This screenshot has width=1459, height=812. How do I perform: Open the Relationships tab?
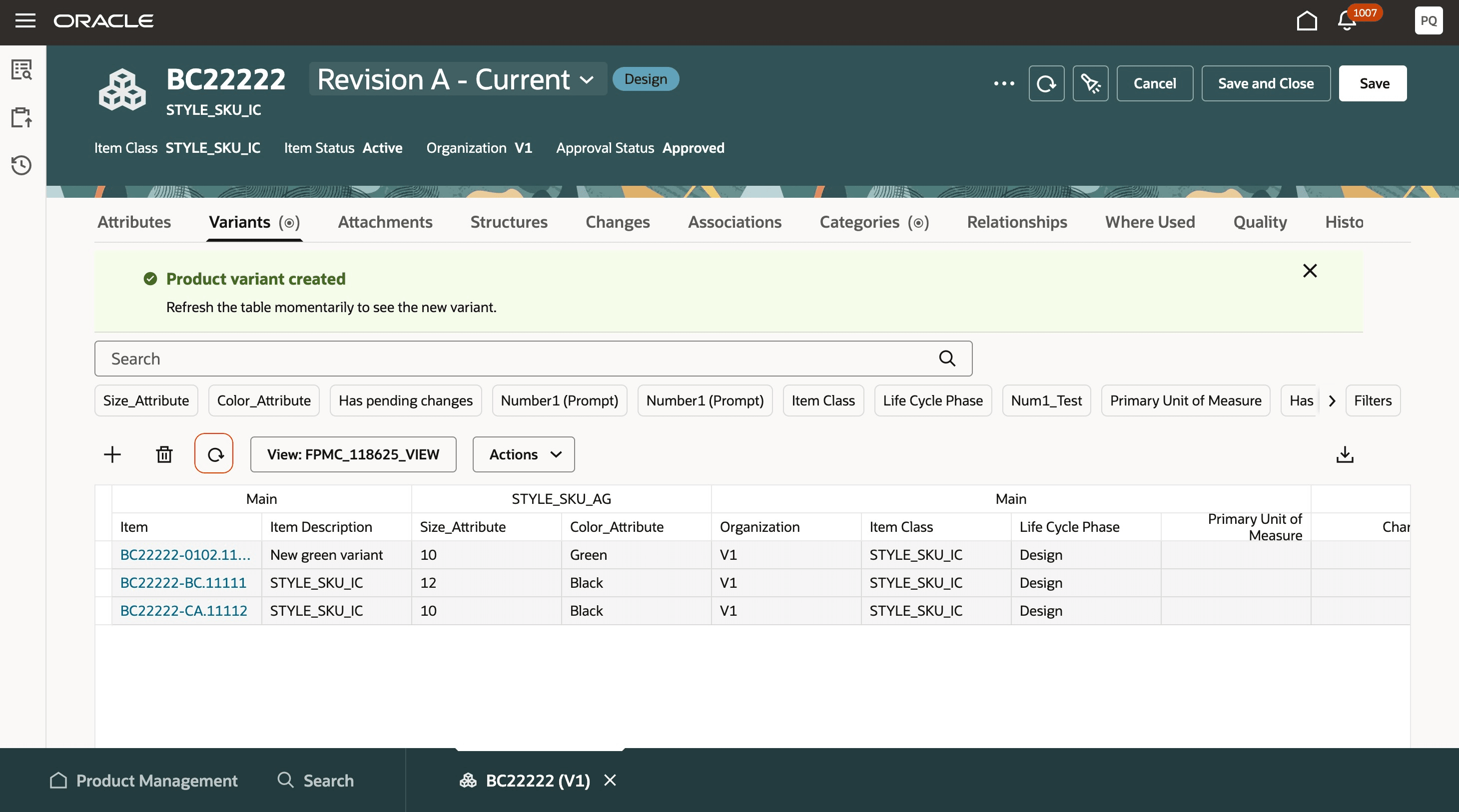pyautogui.click(x=1017, y=222)
